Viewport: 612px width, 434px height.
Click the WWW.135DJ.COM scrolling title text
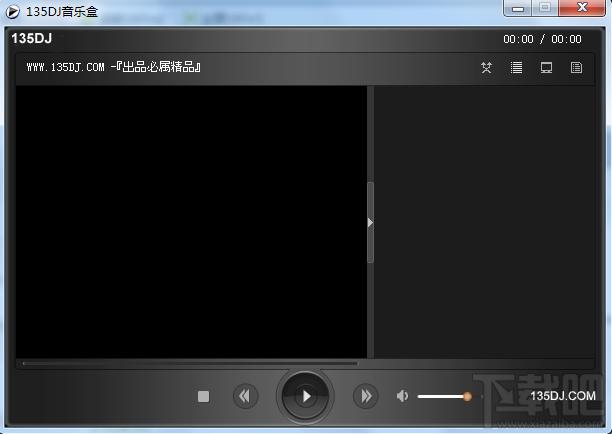point(114,67)
